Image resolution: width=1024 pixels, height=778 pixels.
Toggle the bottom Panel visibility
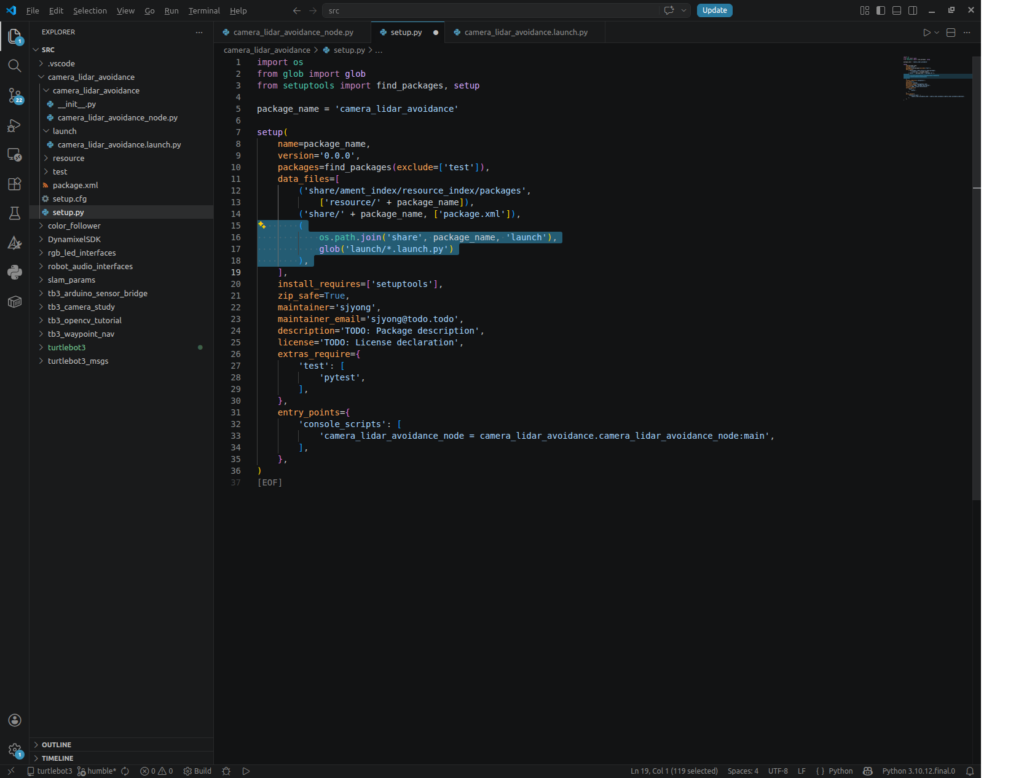pos(897,10)
